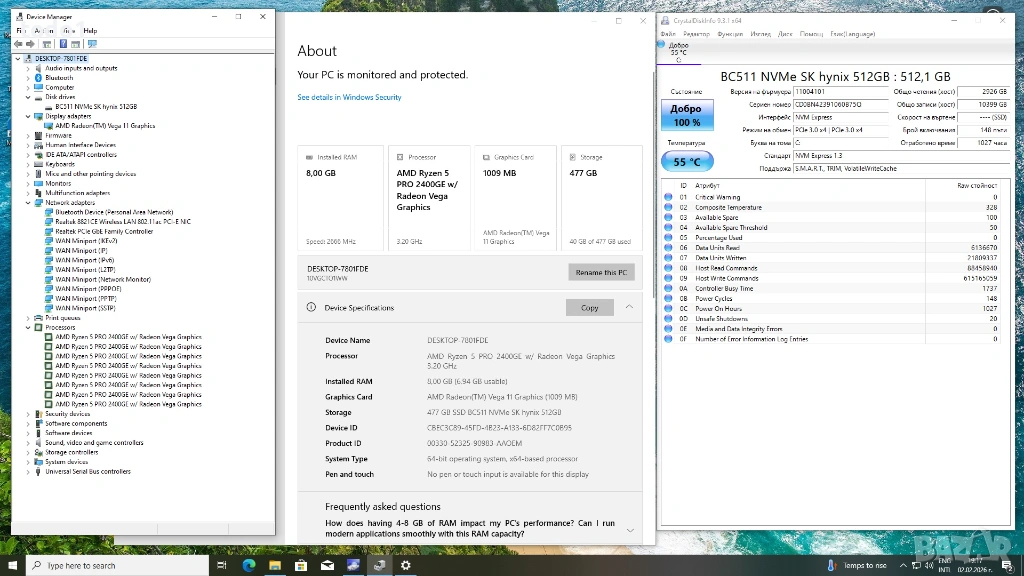
Task: Expand the Keyboards category
Action: [x=28, y=164]
